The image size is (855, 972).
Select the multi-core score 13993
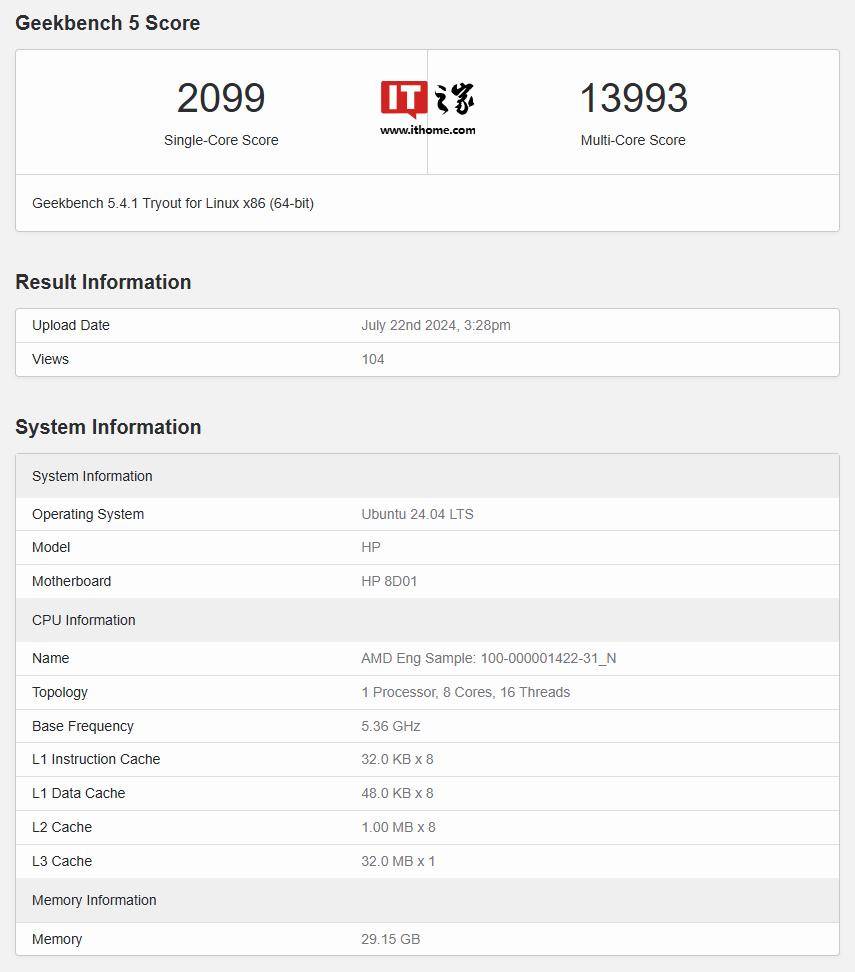point(634,98)
